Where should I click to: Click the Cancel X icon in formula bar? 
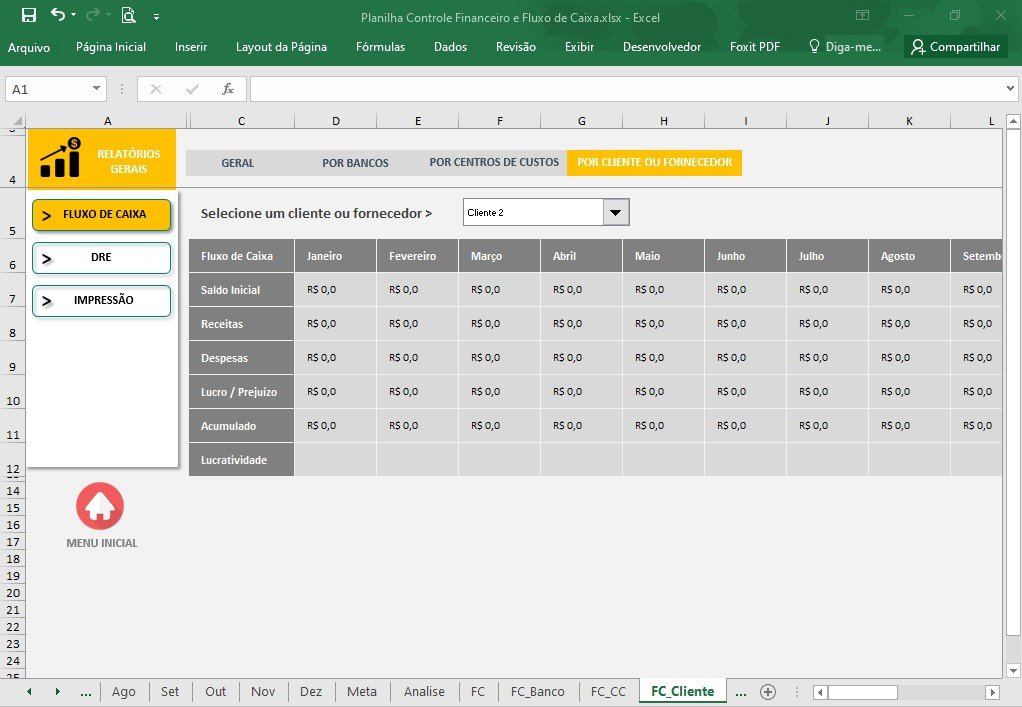(156, 89)
